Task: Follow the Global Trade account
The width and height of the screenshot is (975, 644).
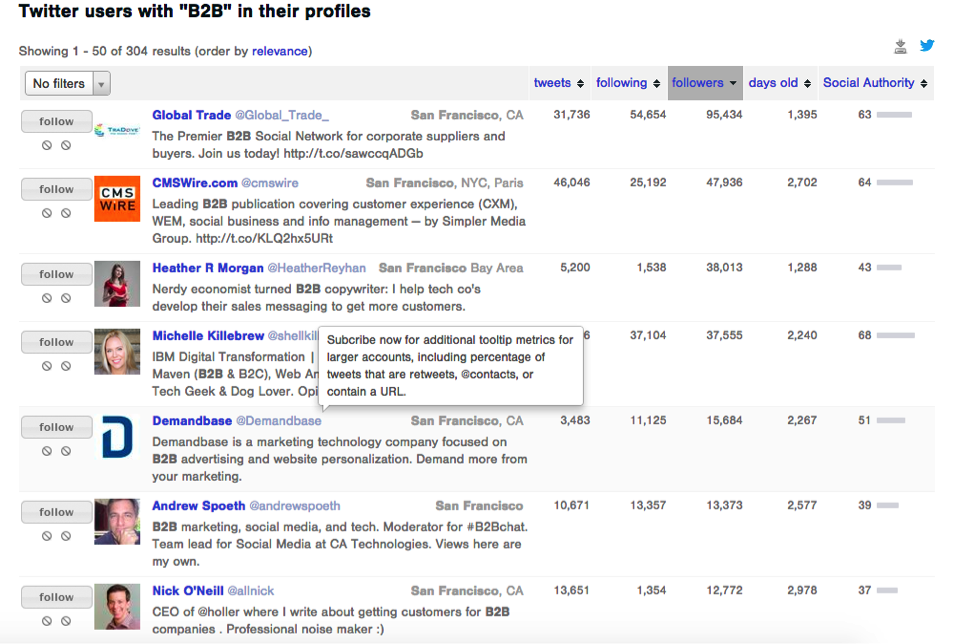Action: click(x=57, y=121)
